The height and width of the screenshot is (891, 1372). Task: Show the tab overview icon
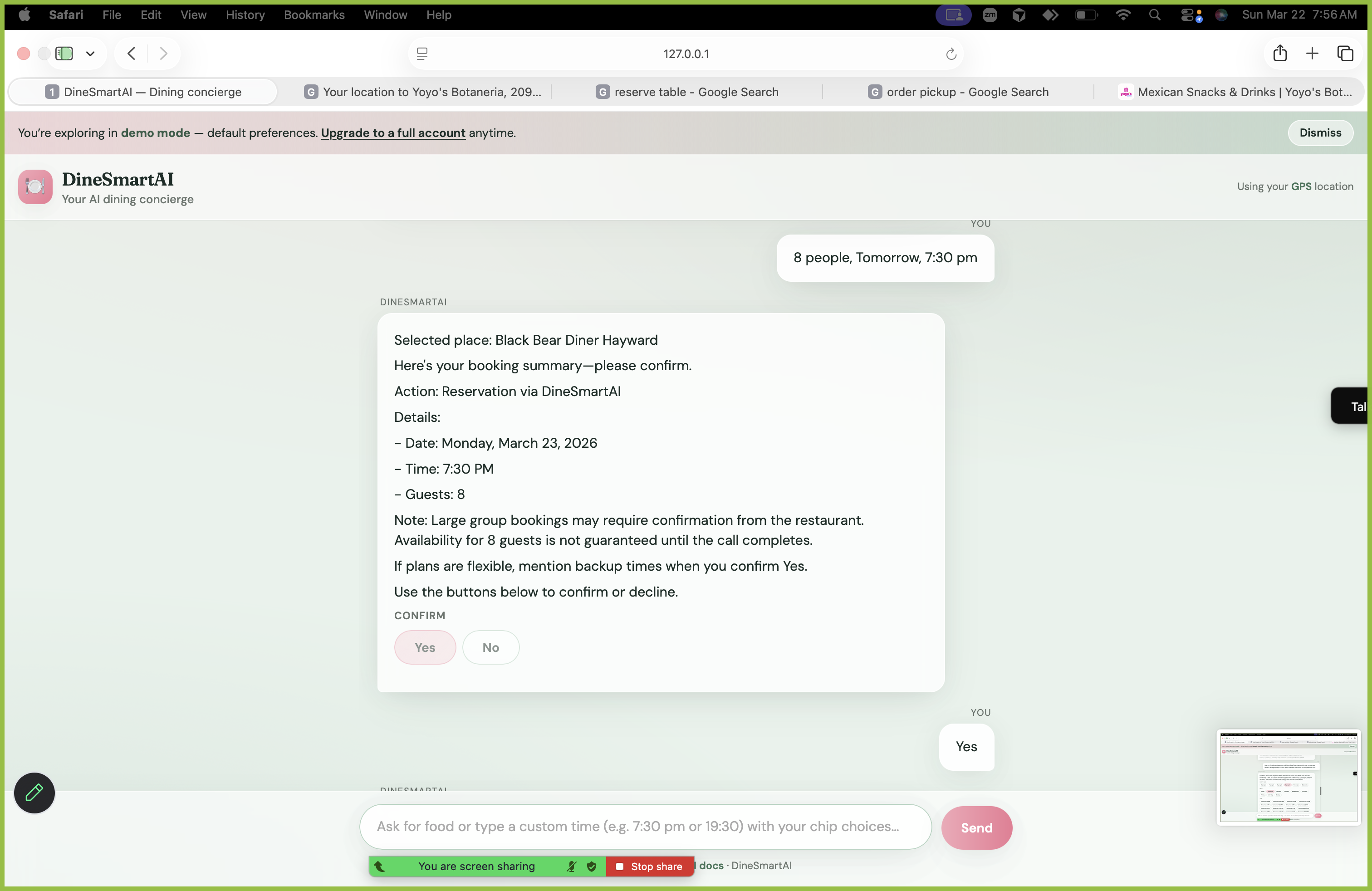coord(1345,54)
